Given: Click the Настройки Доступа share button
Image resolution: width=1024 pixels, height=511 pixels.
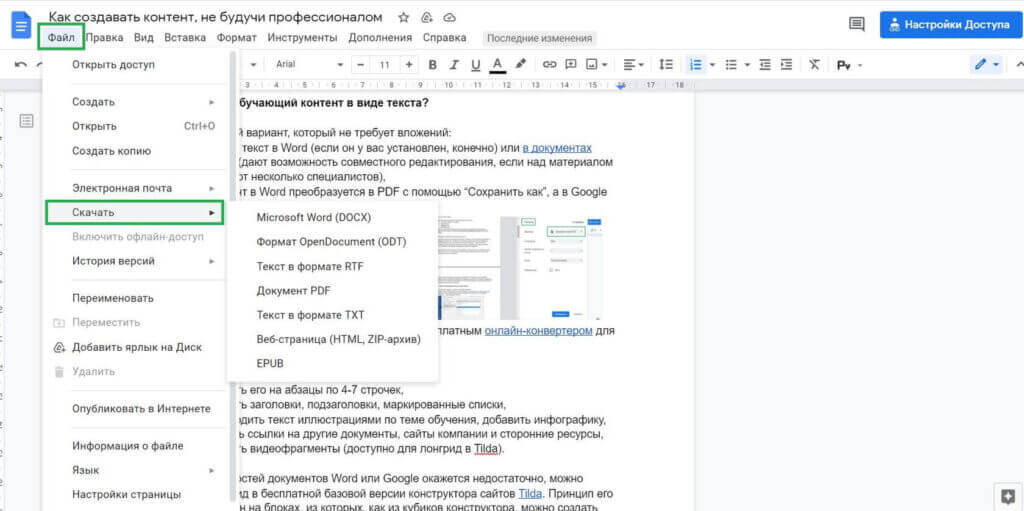Looking at the screenshot, I should 949,25.
